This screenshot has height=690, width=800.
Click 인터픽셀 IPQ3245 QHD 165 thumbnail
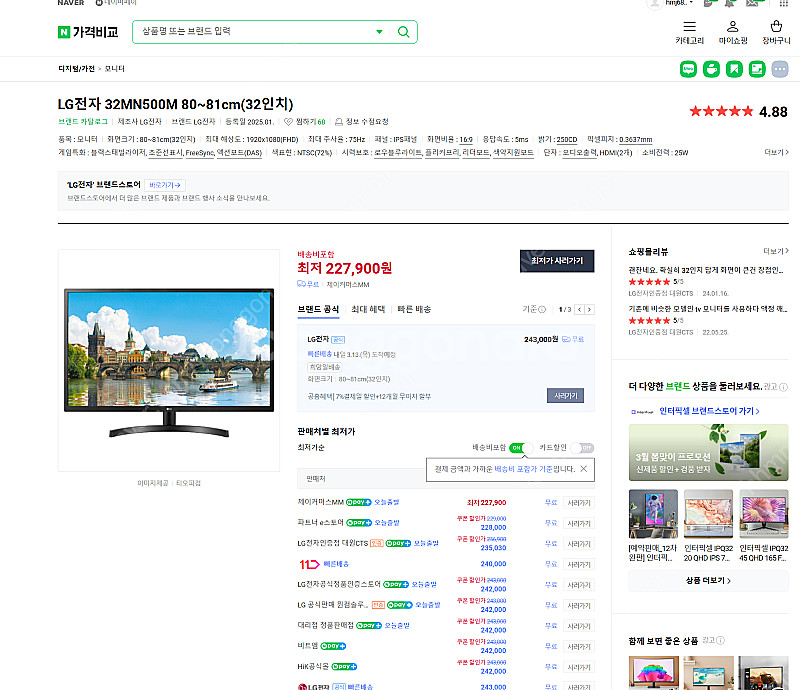[x=763, y=514]
